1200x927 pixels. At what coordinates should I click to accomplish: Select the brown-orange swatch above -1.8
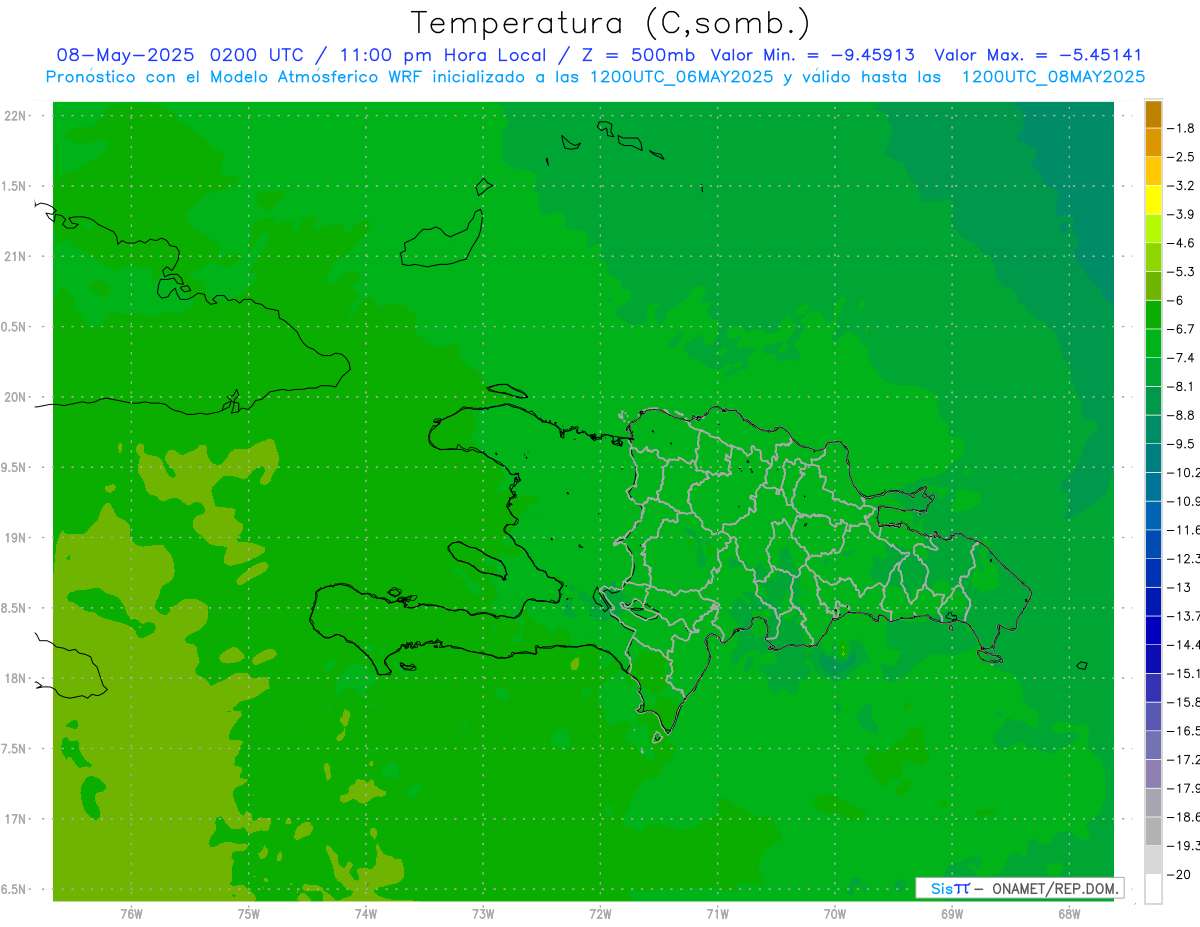[1153, 114]
